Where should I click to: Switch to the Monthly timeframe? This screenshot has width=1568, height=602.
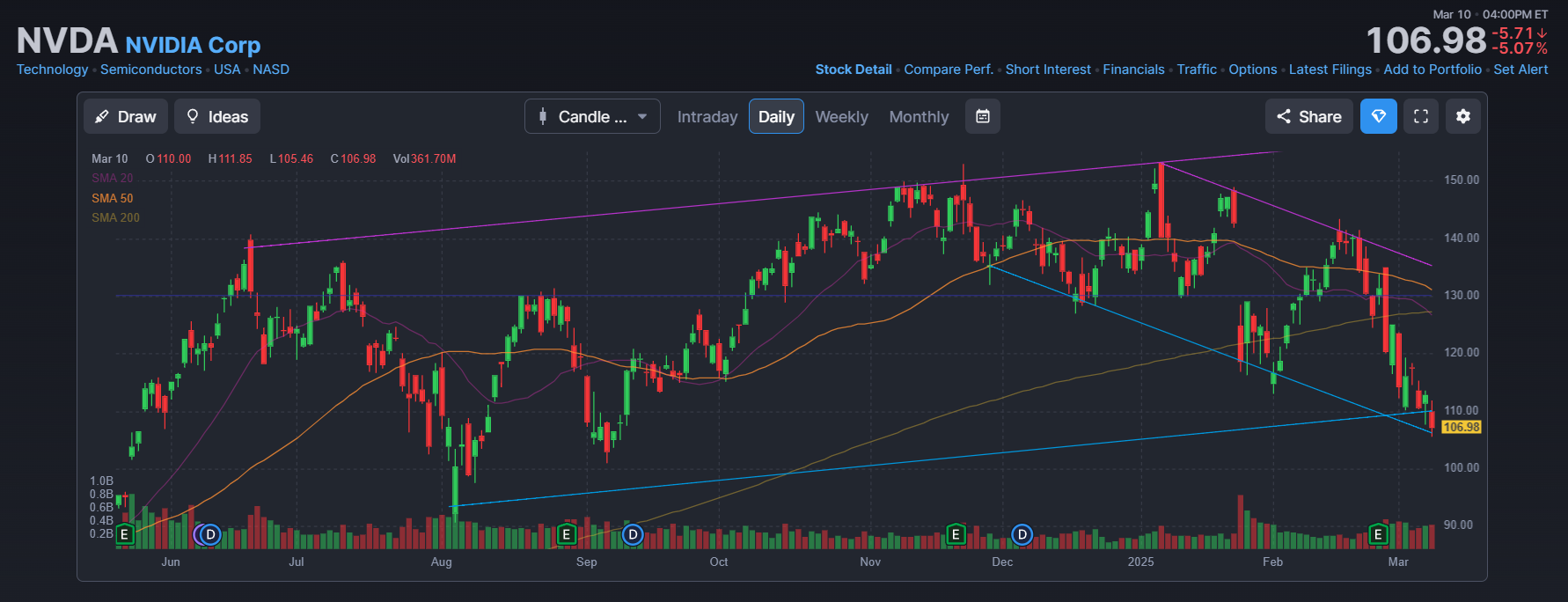tap(919, 116)
